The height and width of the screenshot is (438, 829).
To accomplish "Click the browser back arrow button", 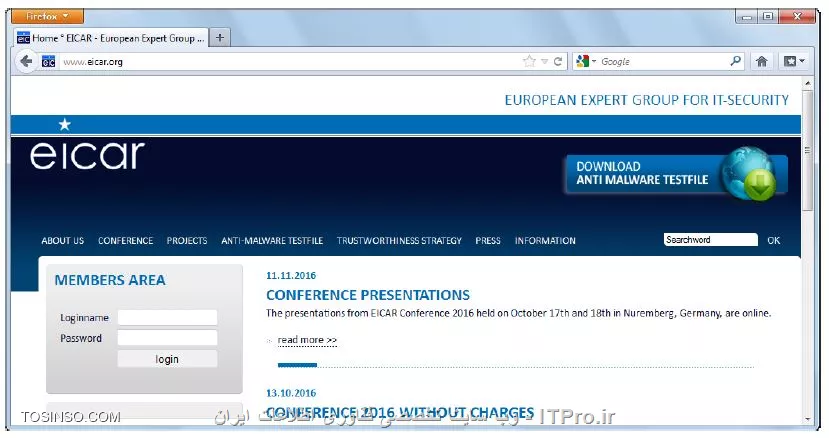I will pos(25,61).
